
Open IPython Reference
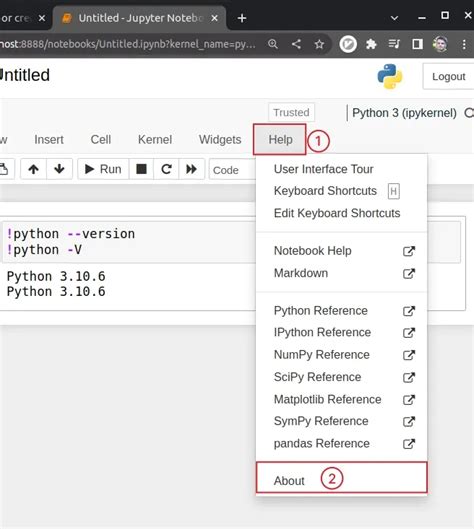pyautogui.click(x=341, y=332)
